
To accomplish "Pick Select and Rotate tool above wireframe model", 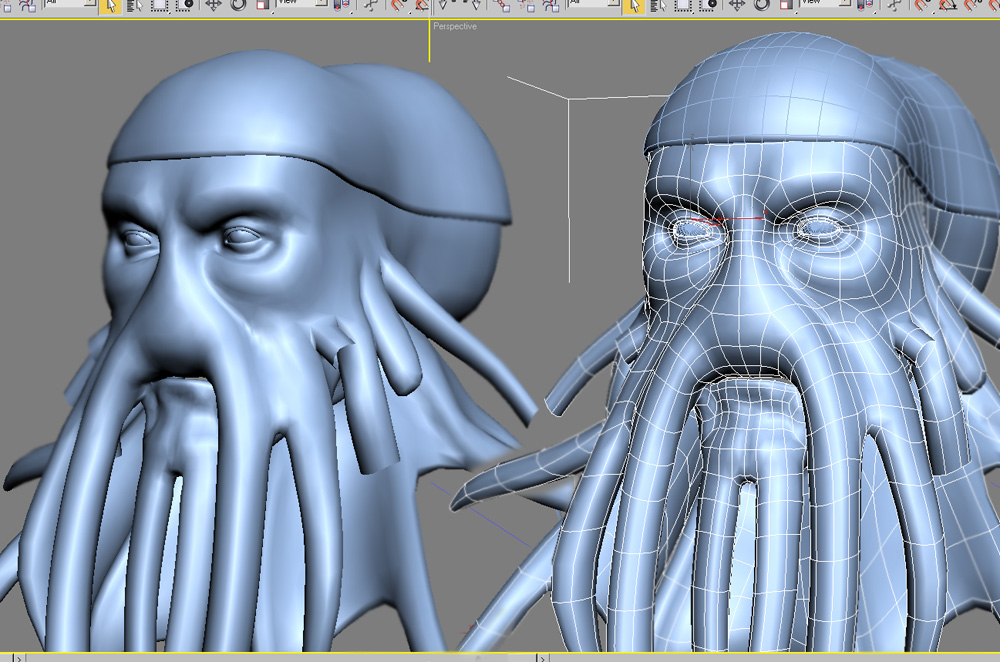I will coord(761,5).
